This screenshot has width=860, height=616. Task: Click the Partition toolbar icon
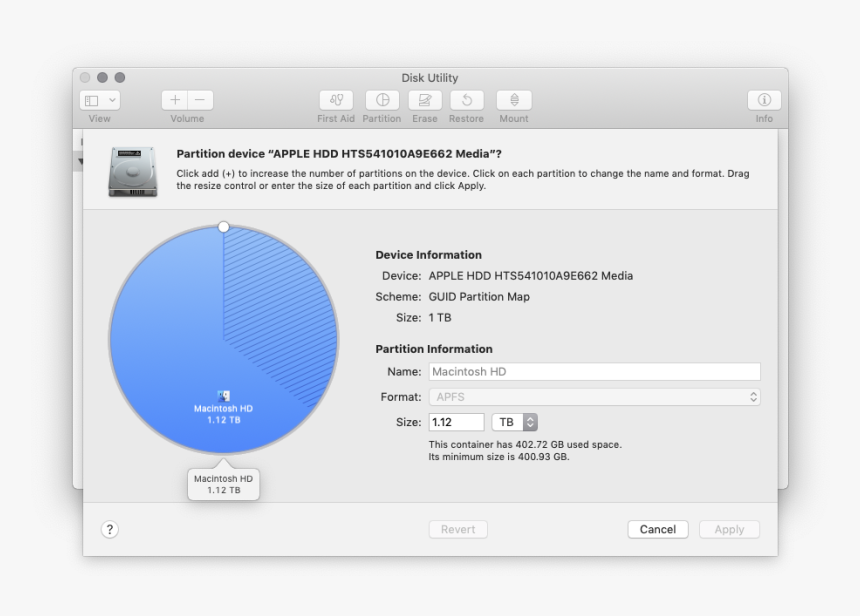382,100
